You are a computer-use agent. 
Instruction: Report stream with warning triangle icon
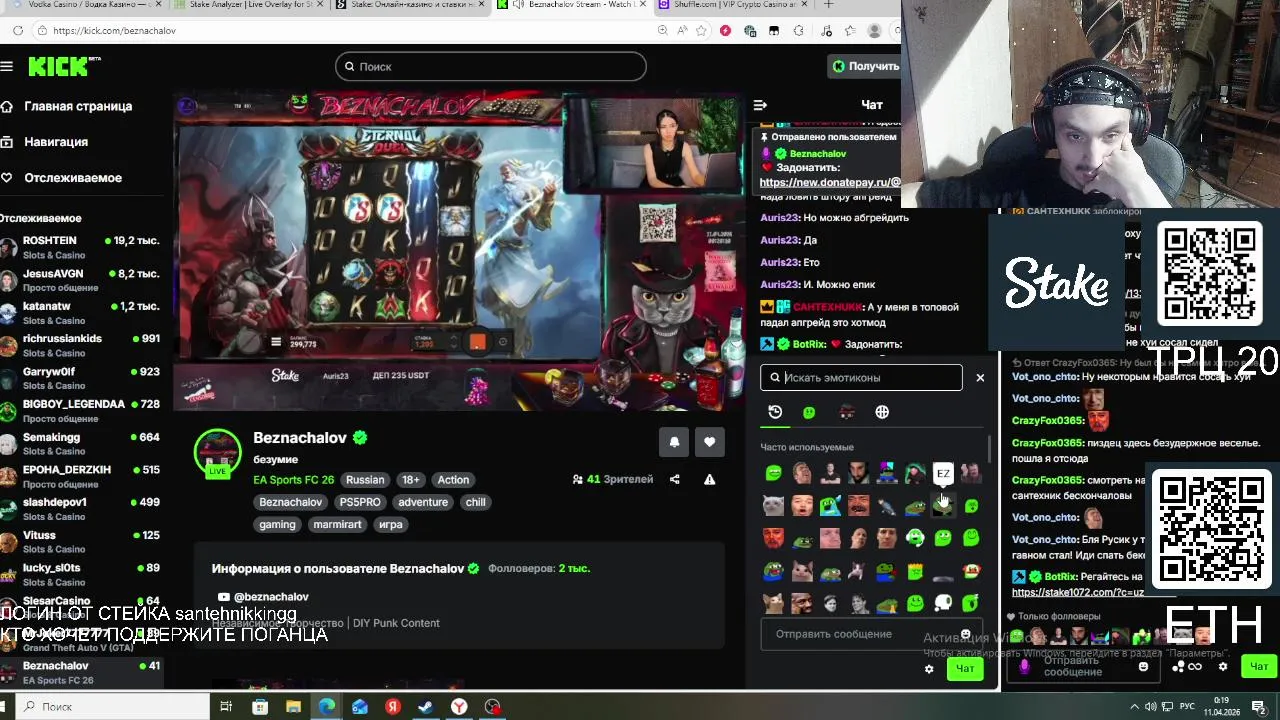[x=710, y=479]
